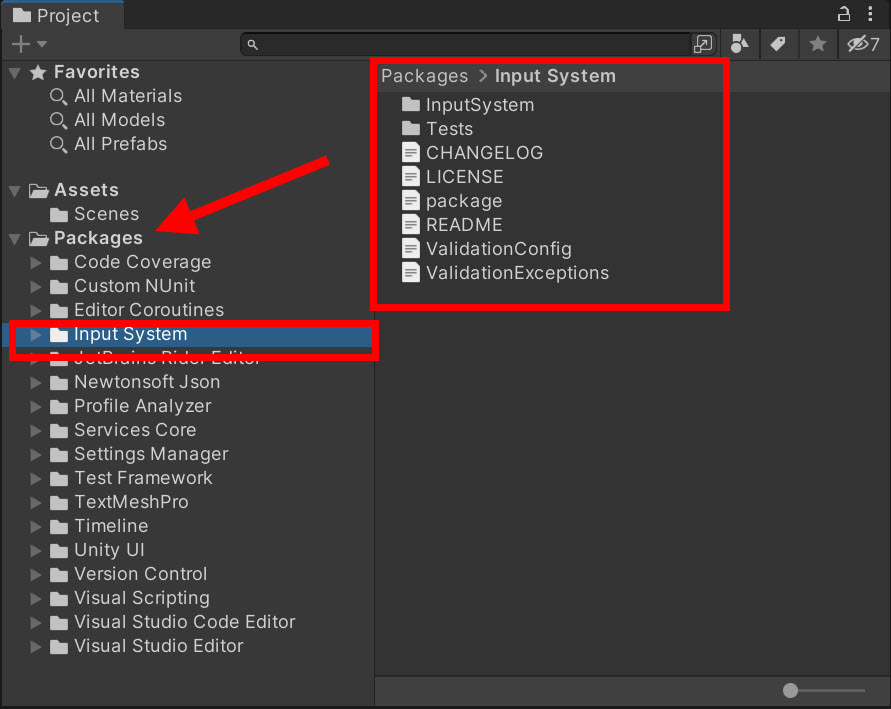The image size is (891, 709).
Task: Expand the Timeline package
Action: pos(36,527)
